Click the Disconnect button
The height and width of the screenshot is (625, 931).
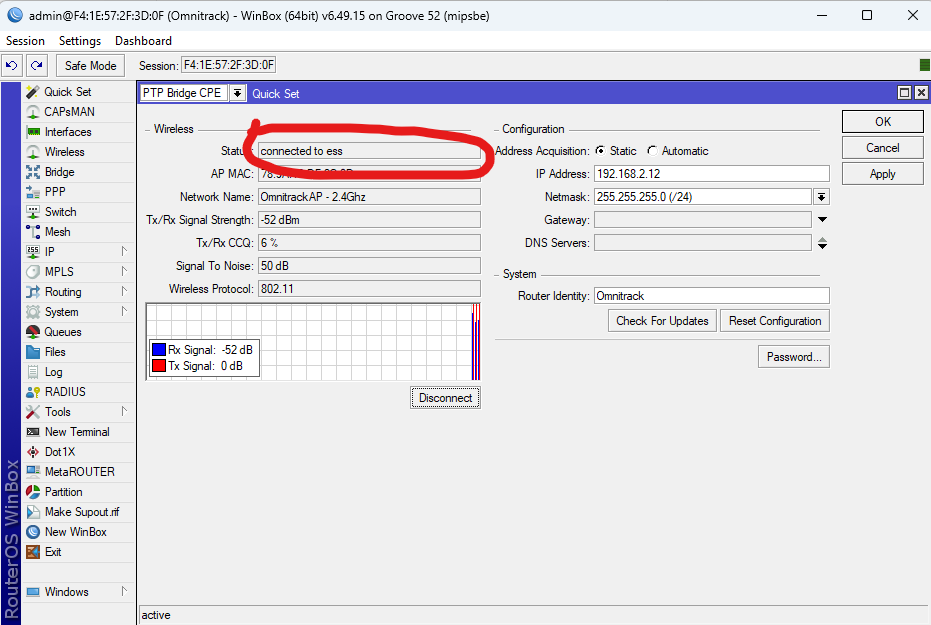(x=445, y=398)
